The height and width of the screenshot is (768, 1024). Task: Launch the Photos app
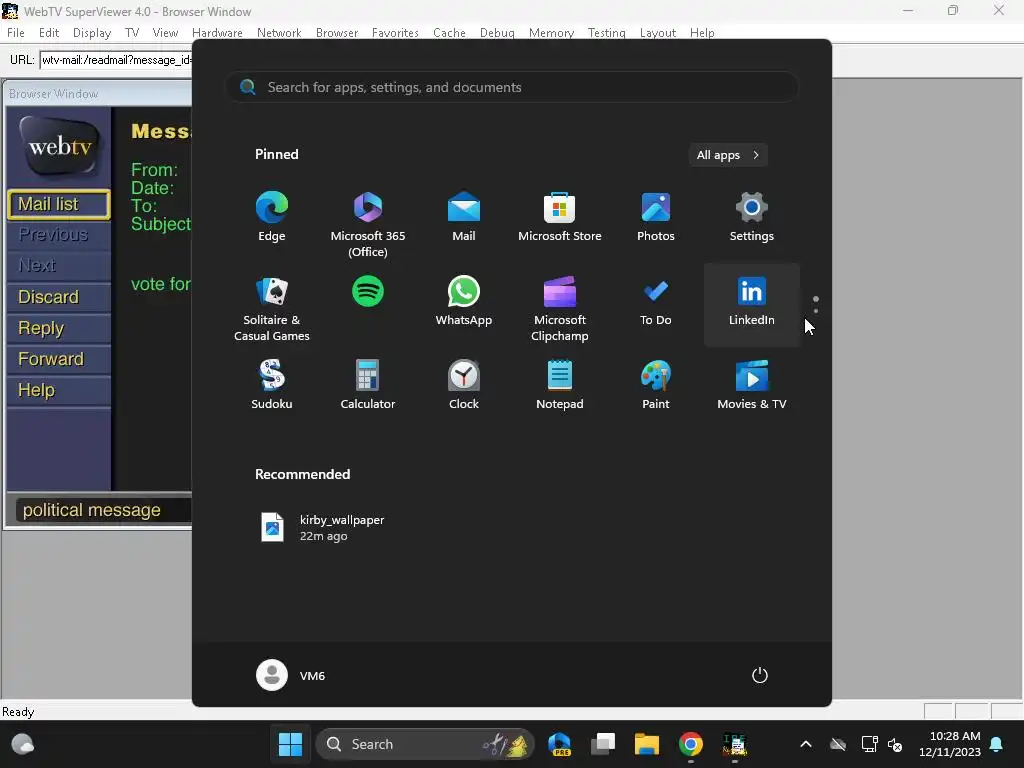click(656, 217)
